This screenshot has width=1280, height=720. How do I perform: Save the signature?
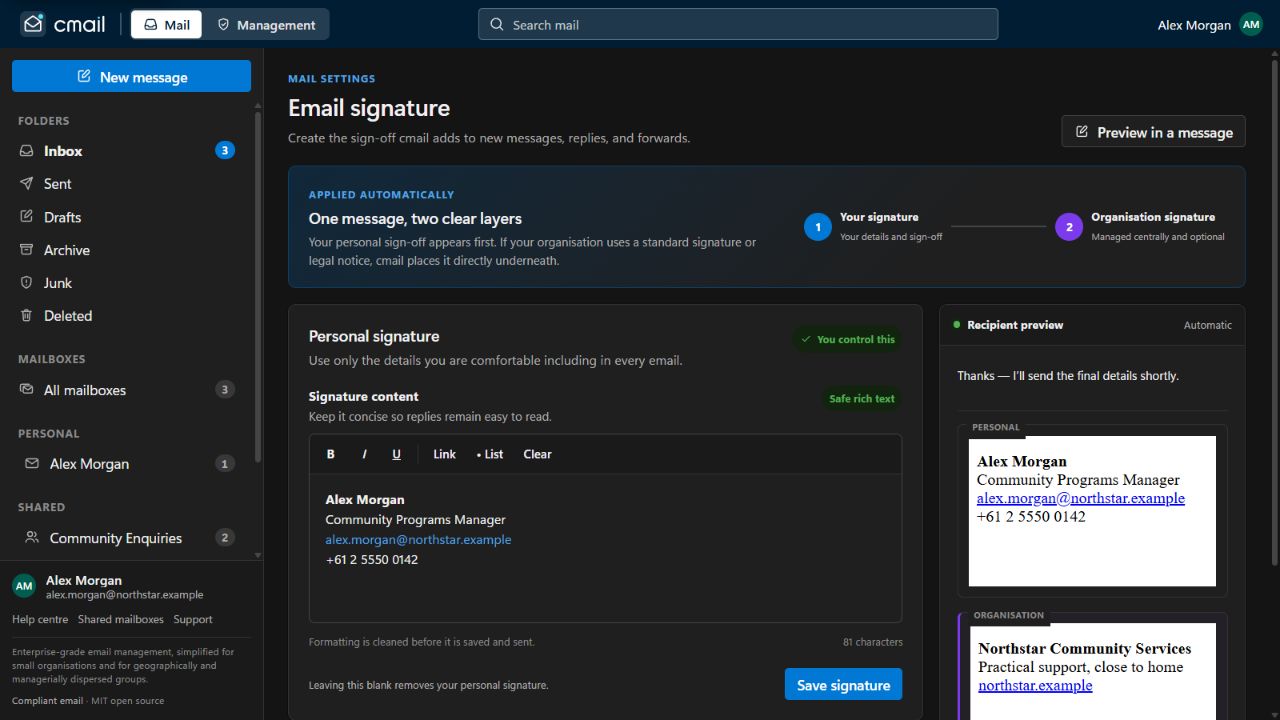843,685
